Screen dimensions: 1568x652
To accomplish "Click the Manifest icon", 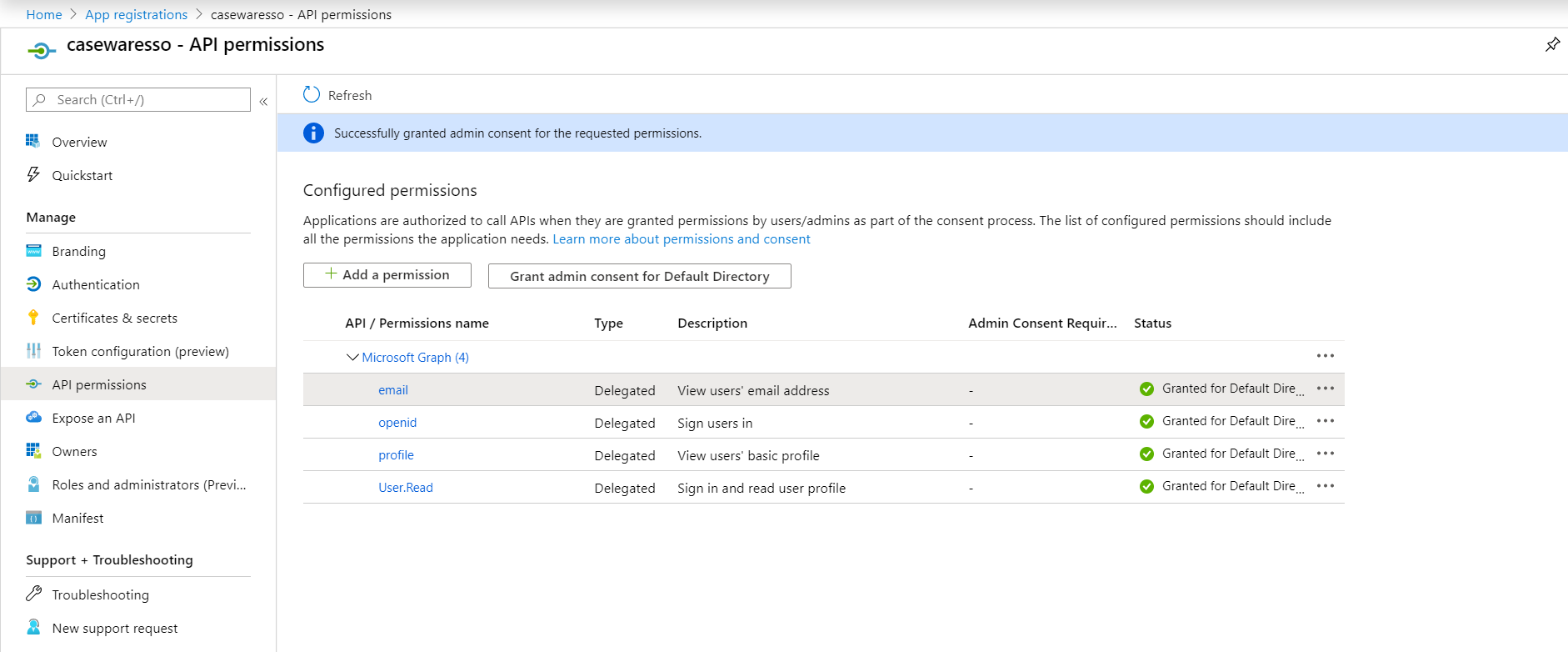I will click(33, 518).
